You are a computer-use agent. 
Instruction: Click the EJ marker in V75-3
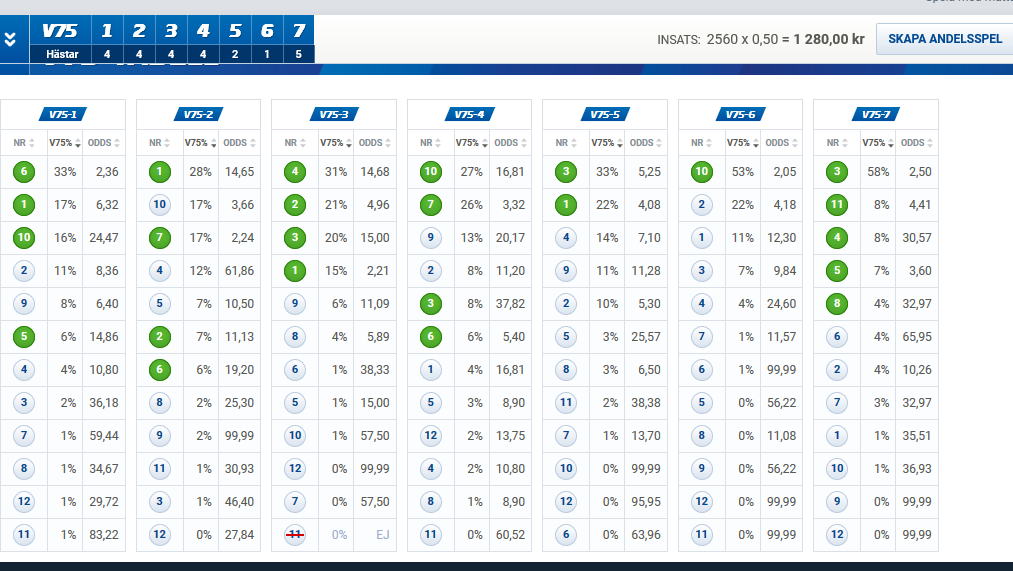382,535
